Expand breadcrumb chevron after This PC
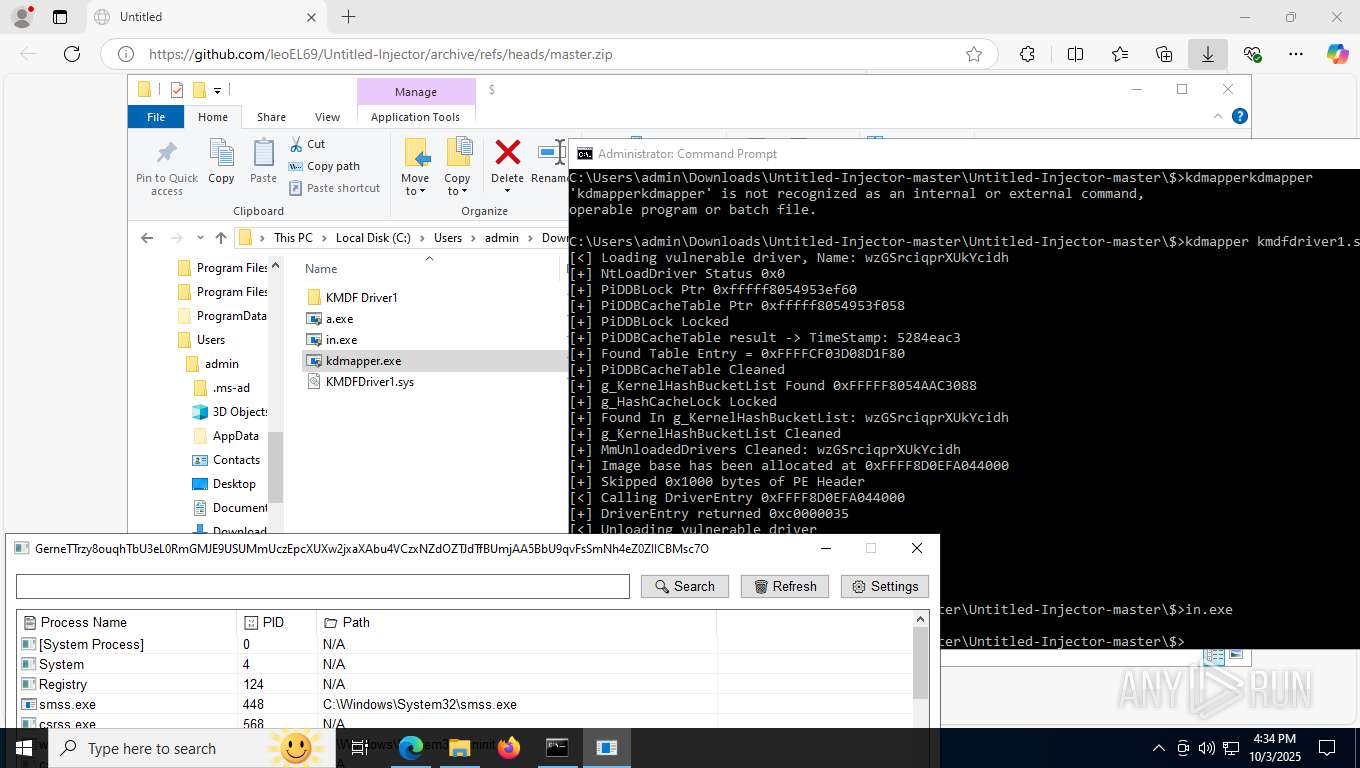The image size is (1360, 768). click(324, 238)
